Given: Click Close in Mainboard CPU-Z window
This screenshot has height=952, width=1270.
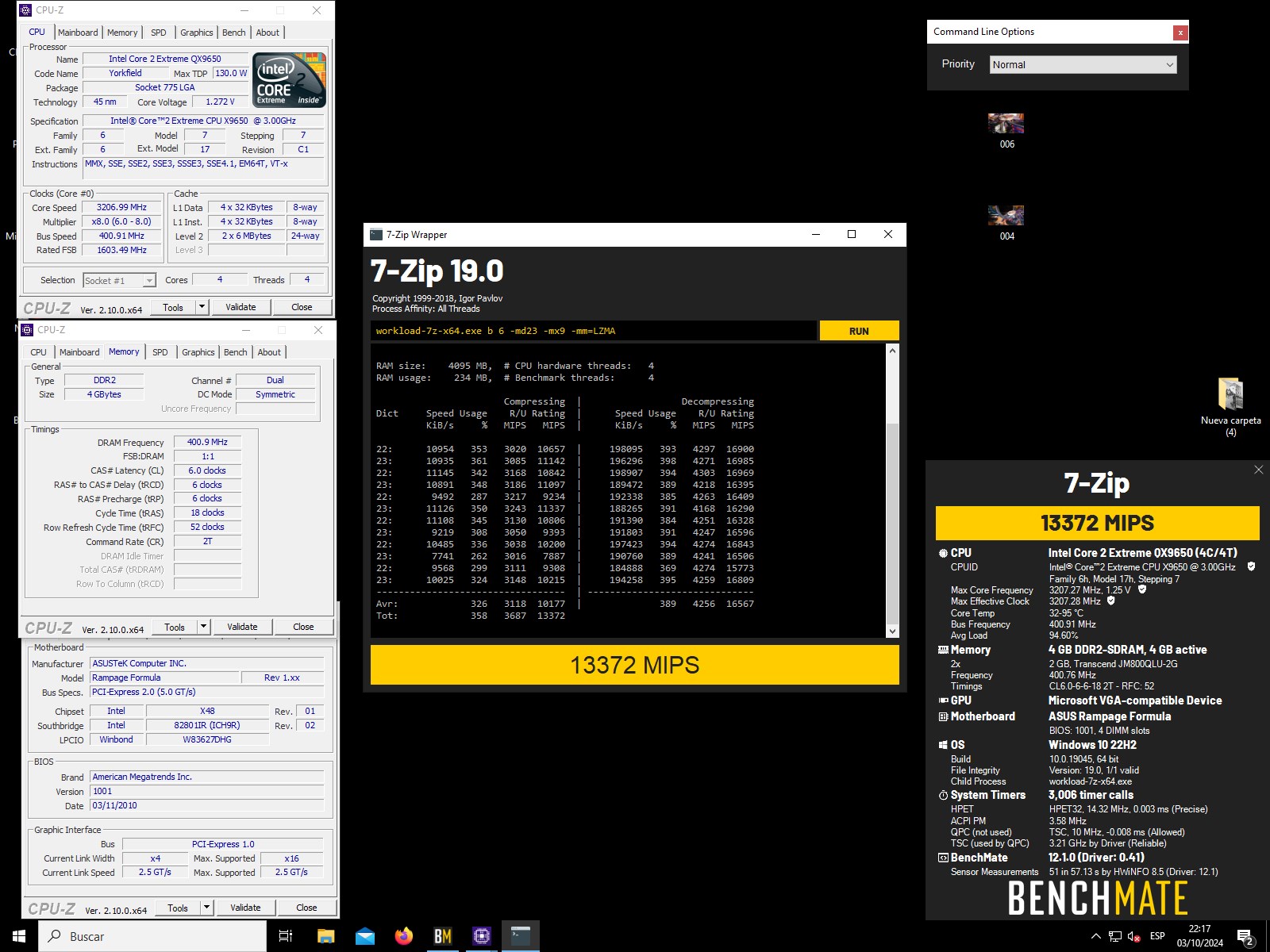Looking at the screenshot, I should tap(306, 908).
